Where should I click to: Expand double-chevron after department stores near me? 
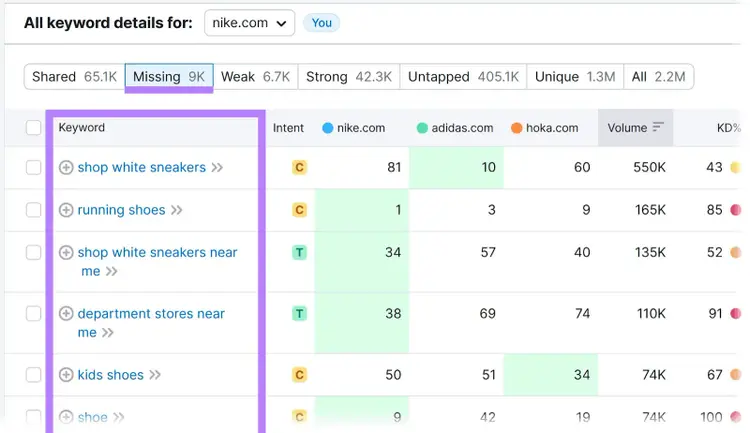pyautogui.click(x=108, y=333)
